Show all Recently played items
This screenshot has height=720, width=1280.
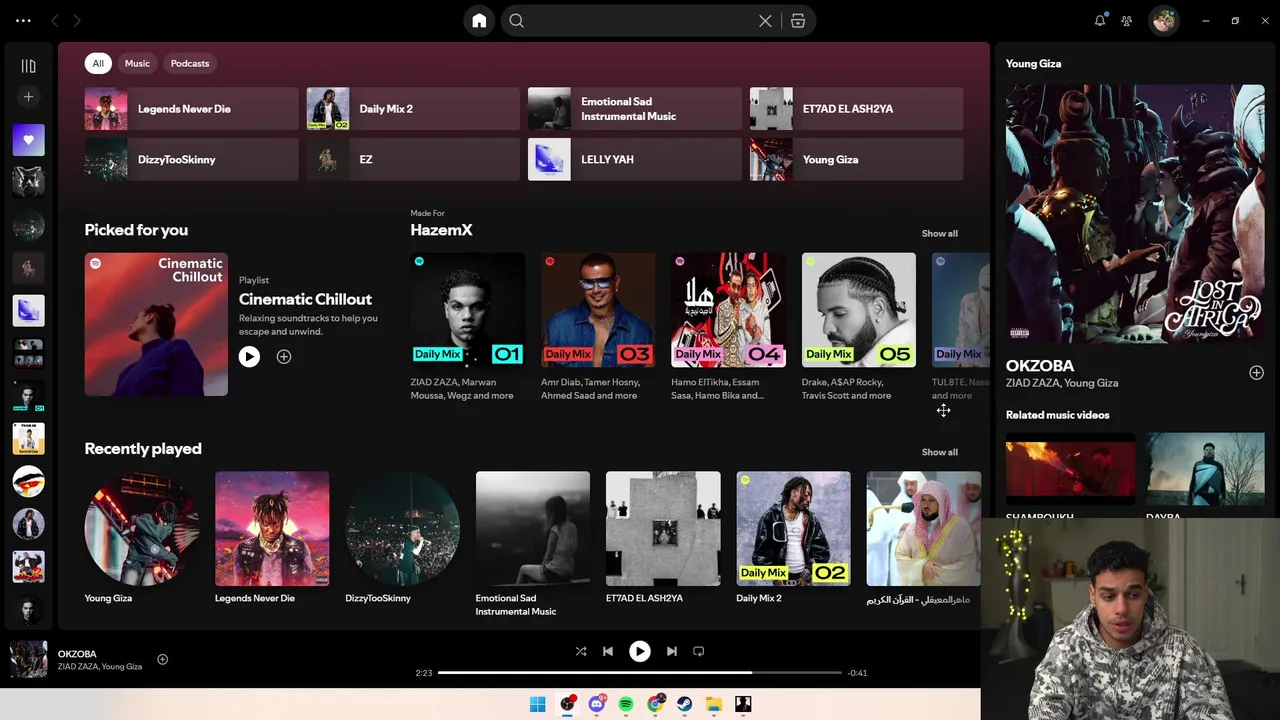tap(939, 452)
